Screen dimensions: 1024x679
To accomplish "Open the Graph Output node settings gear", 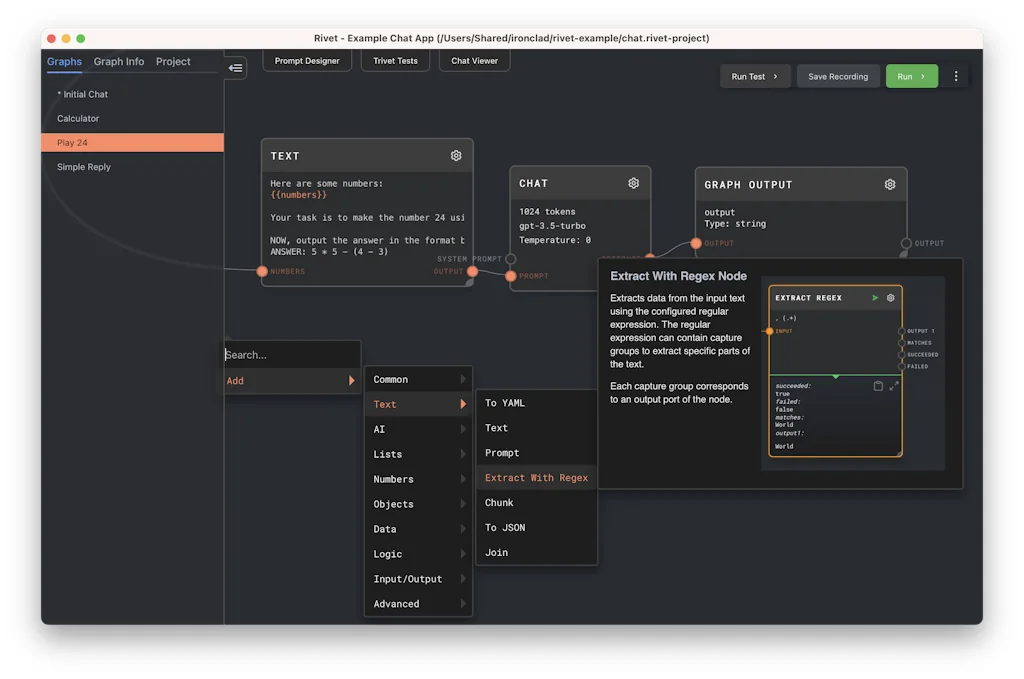I will click(x=890, y=184).
